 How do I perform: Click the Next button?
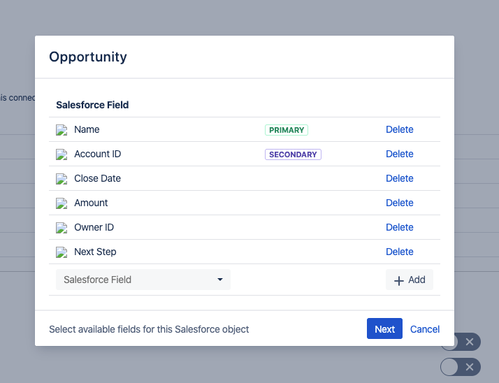pos(385,329)
